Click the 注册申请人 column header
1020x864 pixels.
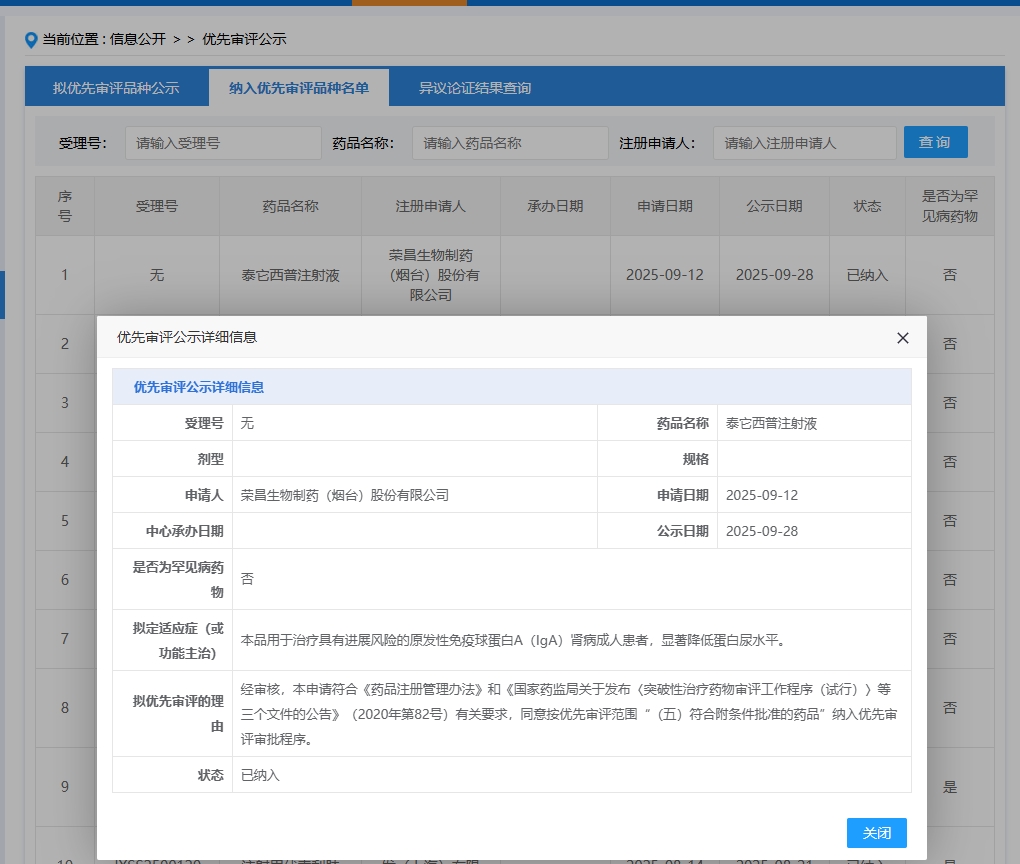pos(431,206)
